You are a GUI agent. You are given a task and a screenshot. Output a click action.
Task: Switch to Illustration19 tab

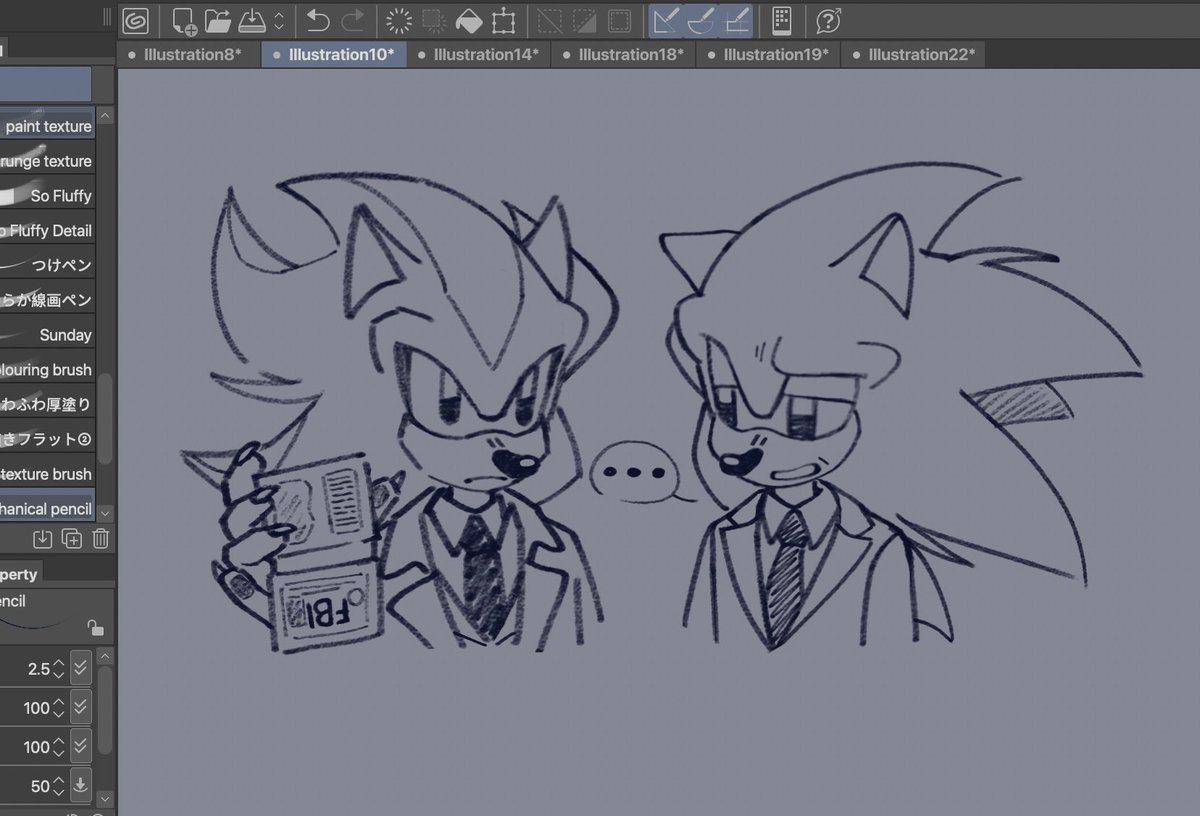pos(769,55)
